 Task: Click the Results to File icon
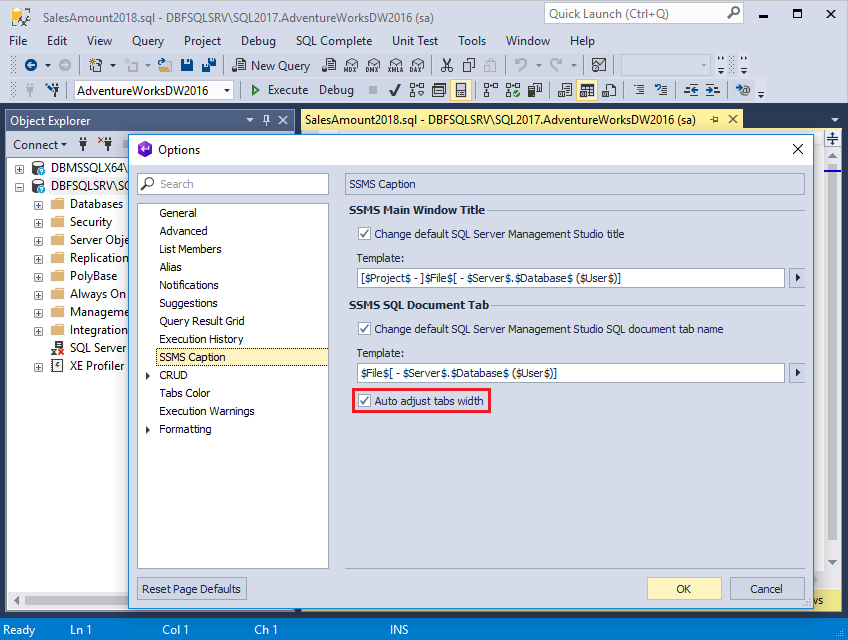point(609,90)
